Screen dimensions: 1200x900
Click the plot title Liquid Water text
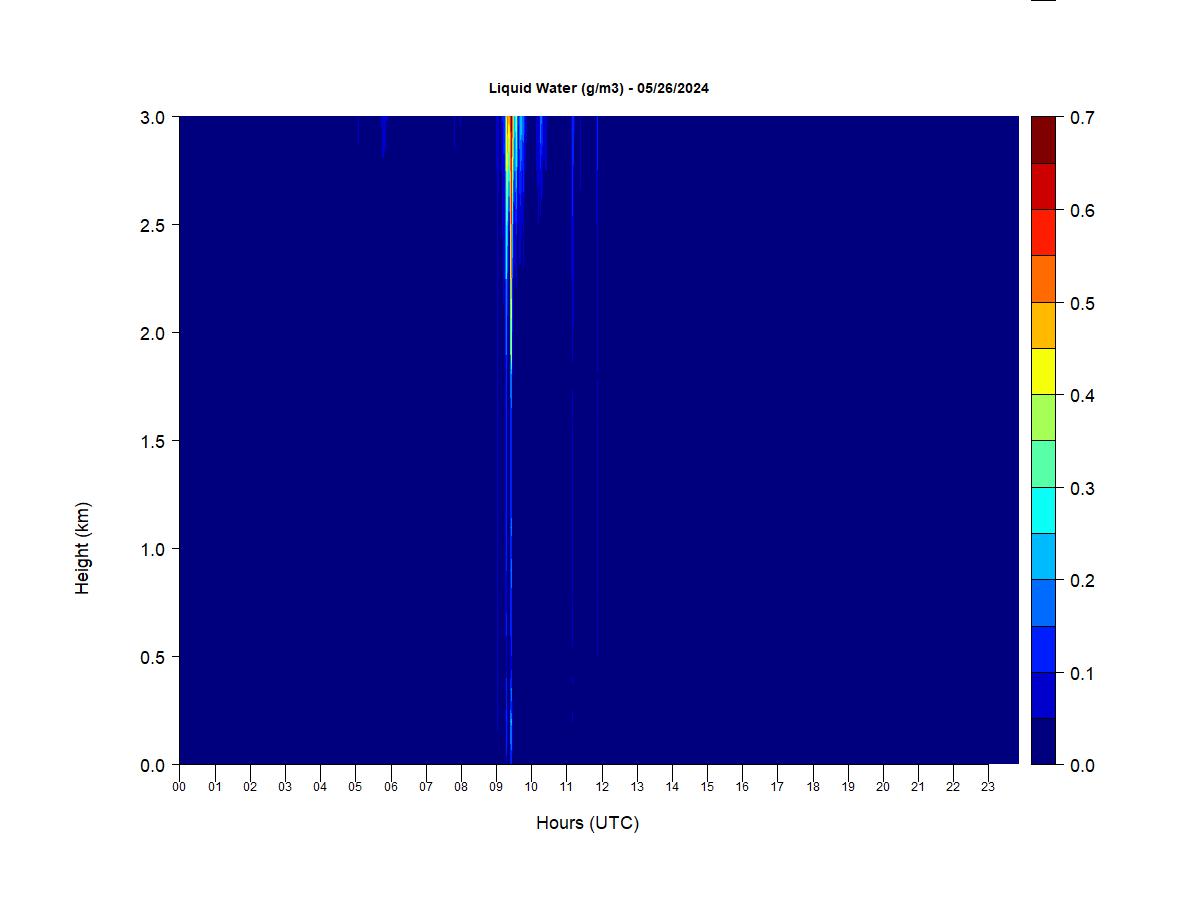(598, 88)
